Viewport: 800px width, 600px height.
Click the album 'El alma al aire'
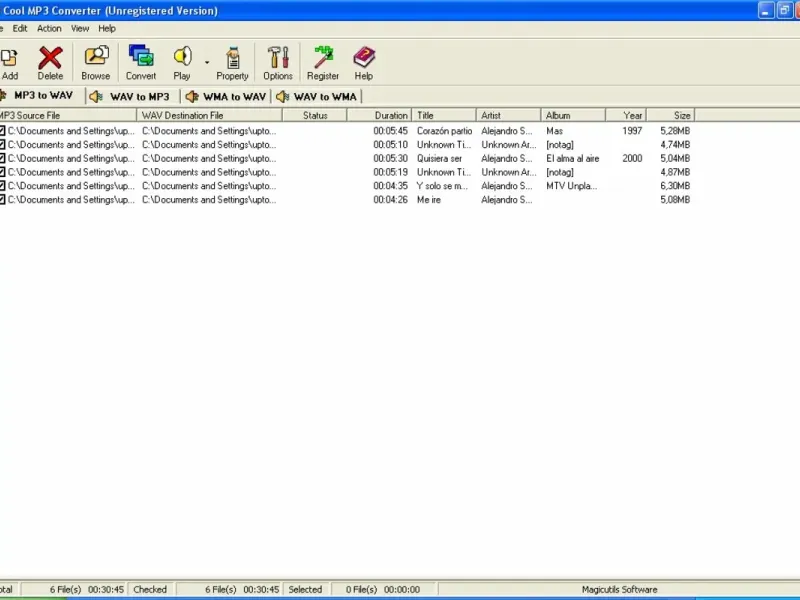pos(572,159)
